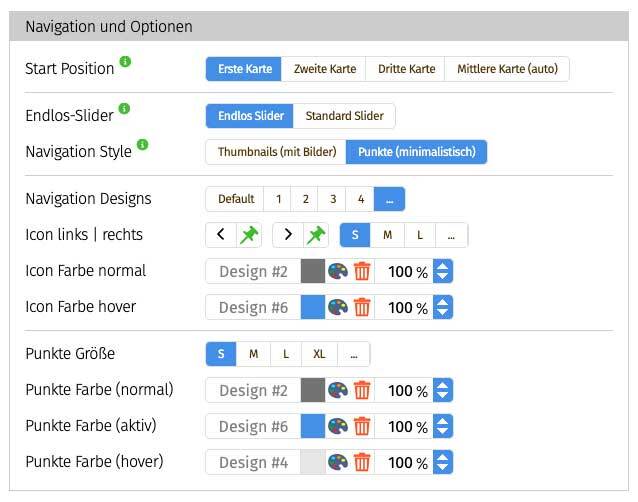
Task: Adjust opacity stepper for Punkte Farbe (normal)
Action: click(x=443, y=391)
